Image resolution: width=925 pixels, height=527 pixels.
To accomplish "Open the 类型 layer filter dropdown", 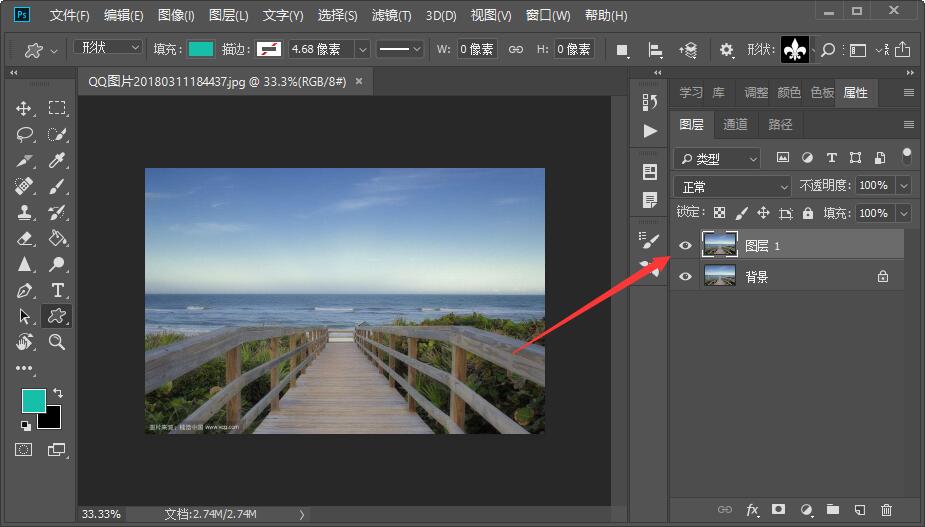I will [717, 159].
